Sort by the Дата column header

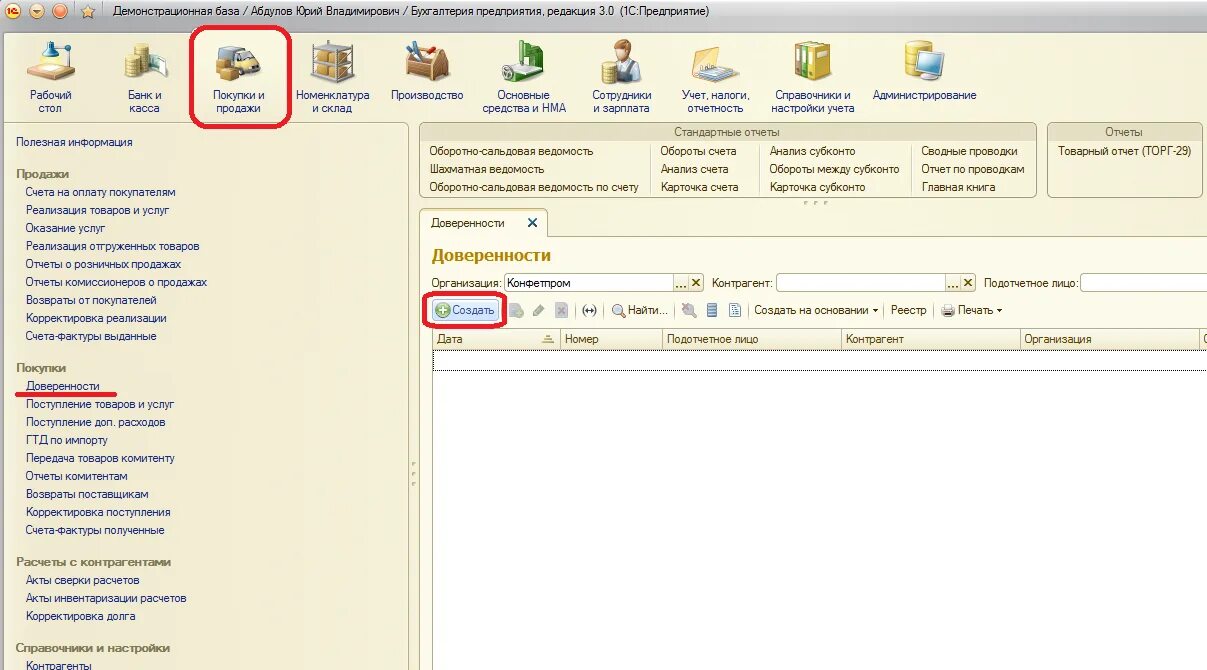(x=496, y=339)
